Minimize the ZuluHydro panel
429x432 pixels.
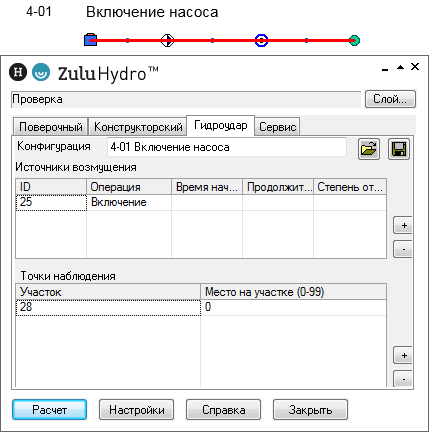point(385,69)
